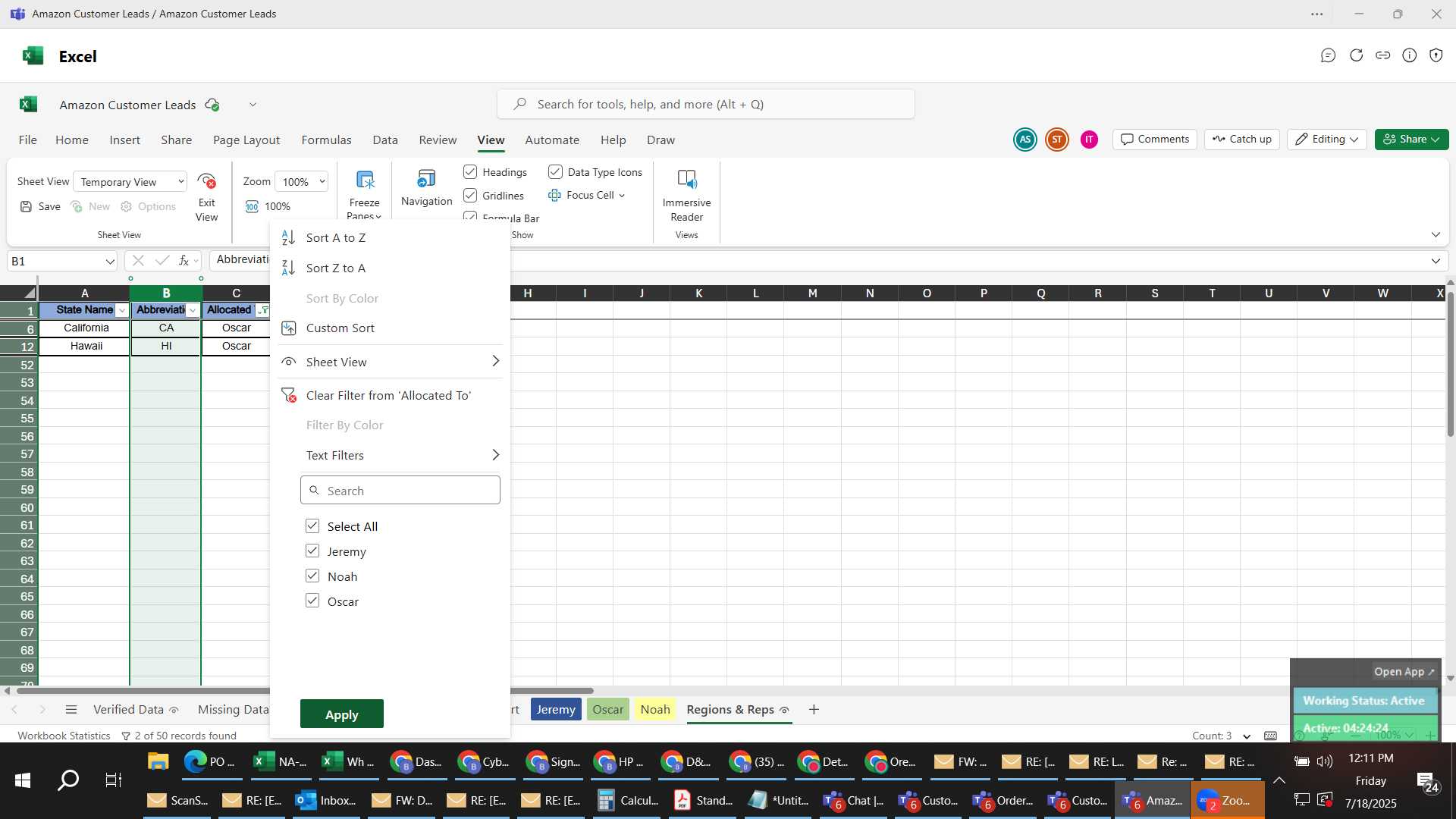Open State Name column filter dropdown
Screen dimensions: 1456x819
point(122,310)
